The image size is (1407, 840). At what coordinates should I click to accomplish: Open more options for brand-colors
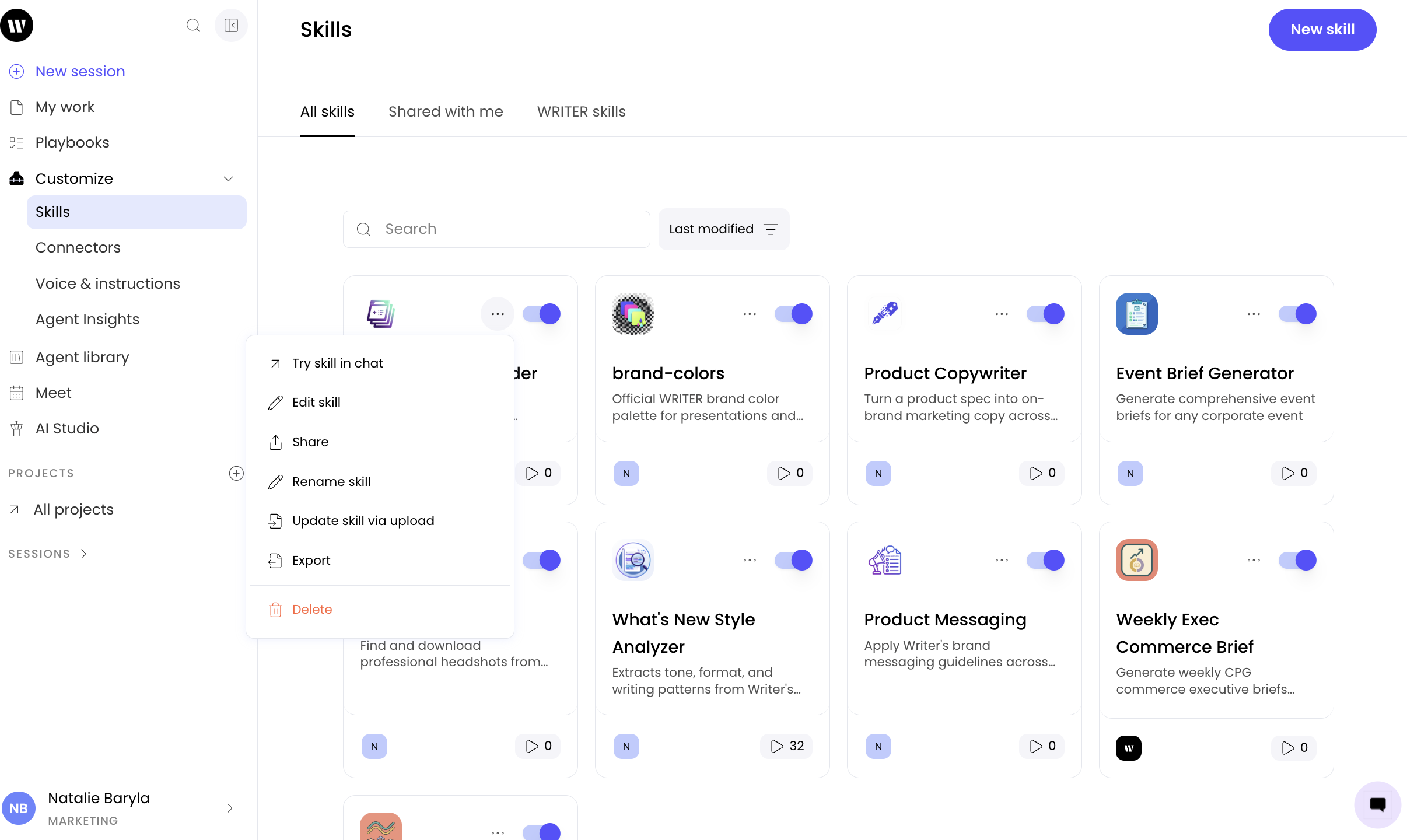[x=750, y=314]
